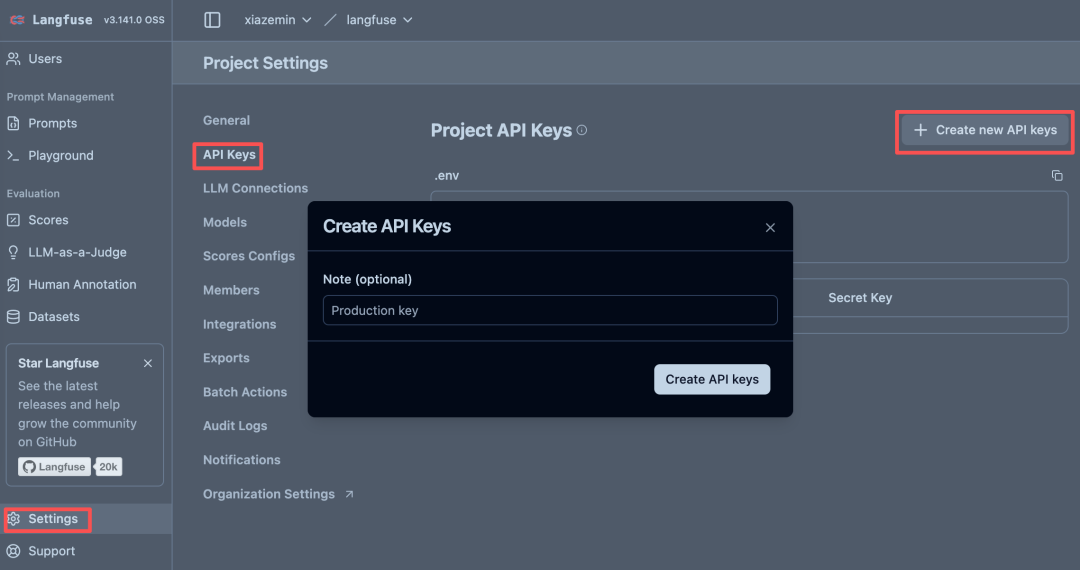1080x570 pixels.
Task: Click the Human Annotation icon
Action: coord(13,284)
